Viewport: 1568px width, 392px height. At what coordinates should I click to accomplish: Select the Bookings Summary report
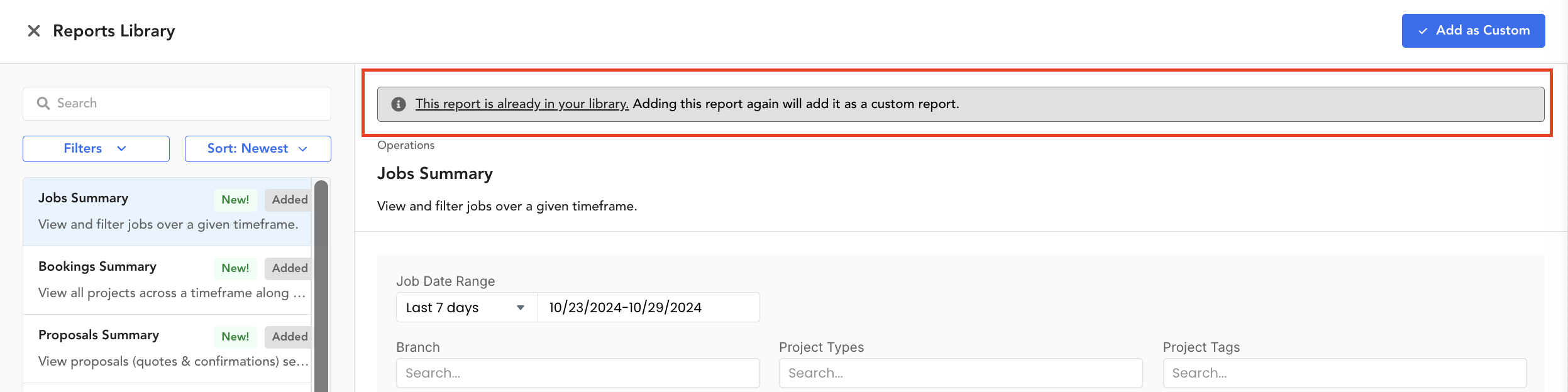[167, 280]
